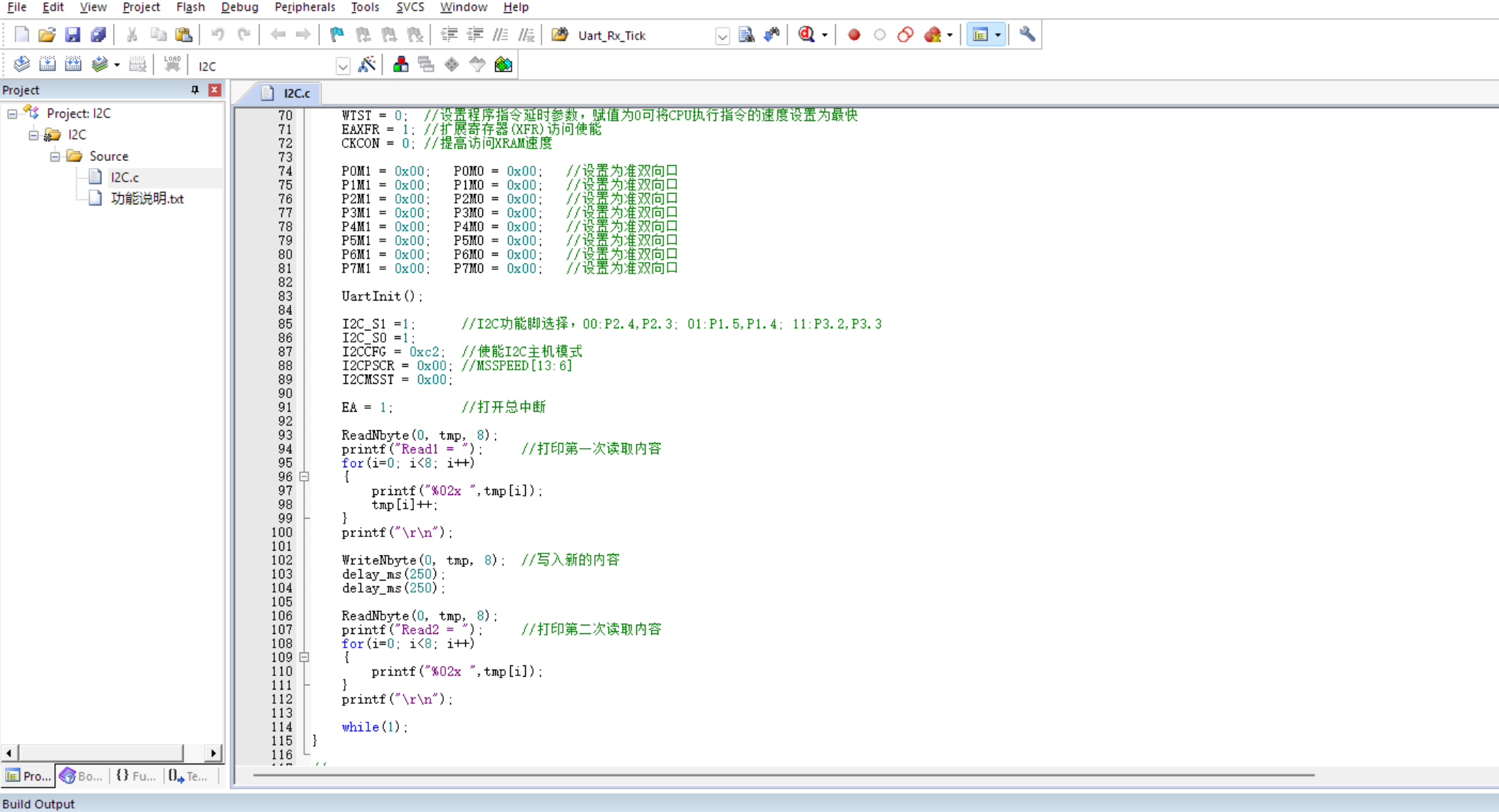Collapse code block at line 109
This screenshot has height=812, width=1499.
click(304, 657)
